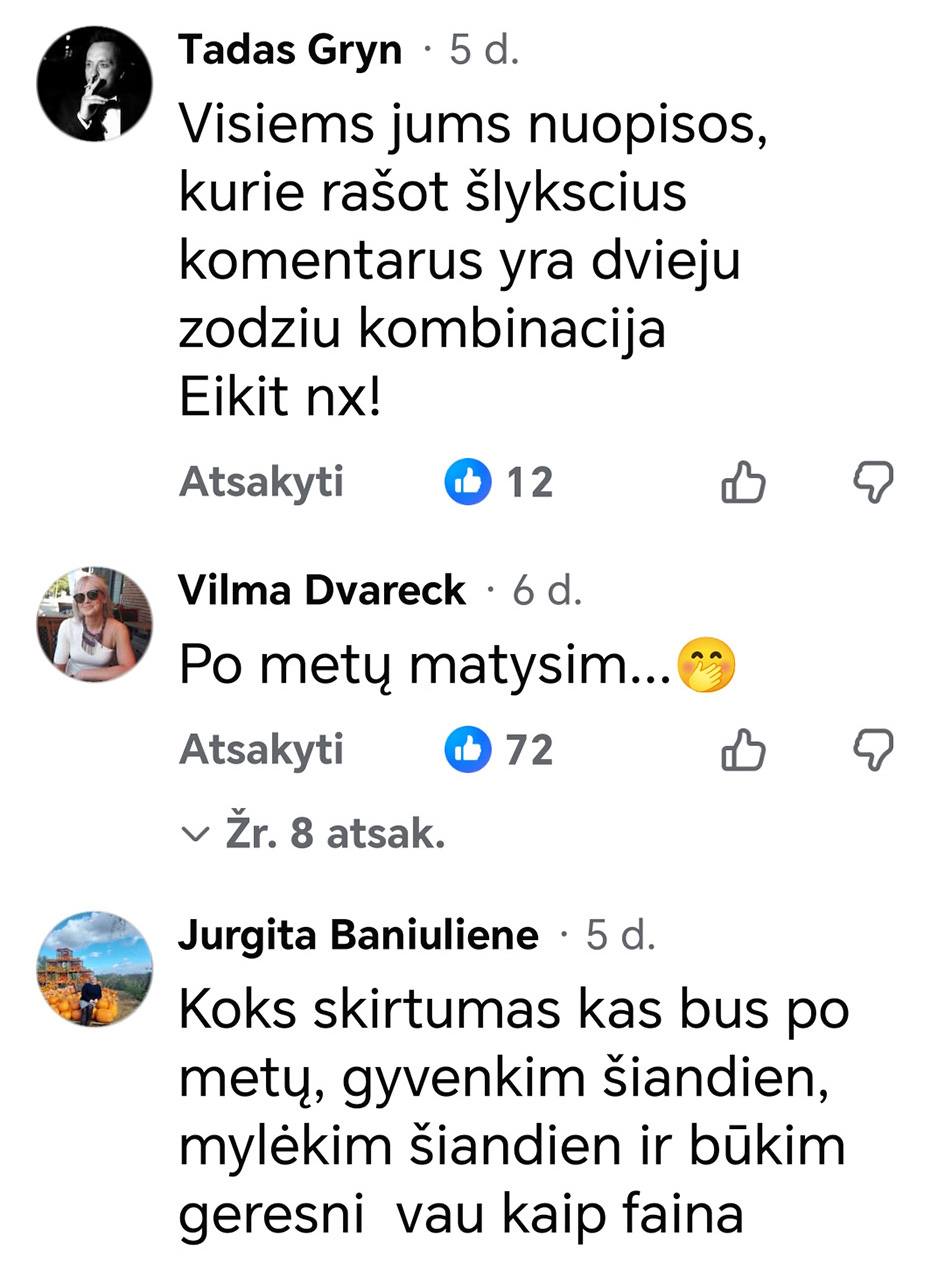Visit Vilma Dvareck's profile name link
Image resolution: width=945 pixels, height=1278 pixels.
coord(322,591)
